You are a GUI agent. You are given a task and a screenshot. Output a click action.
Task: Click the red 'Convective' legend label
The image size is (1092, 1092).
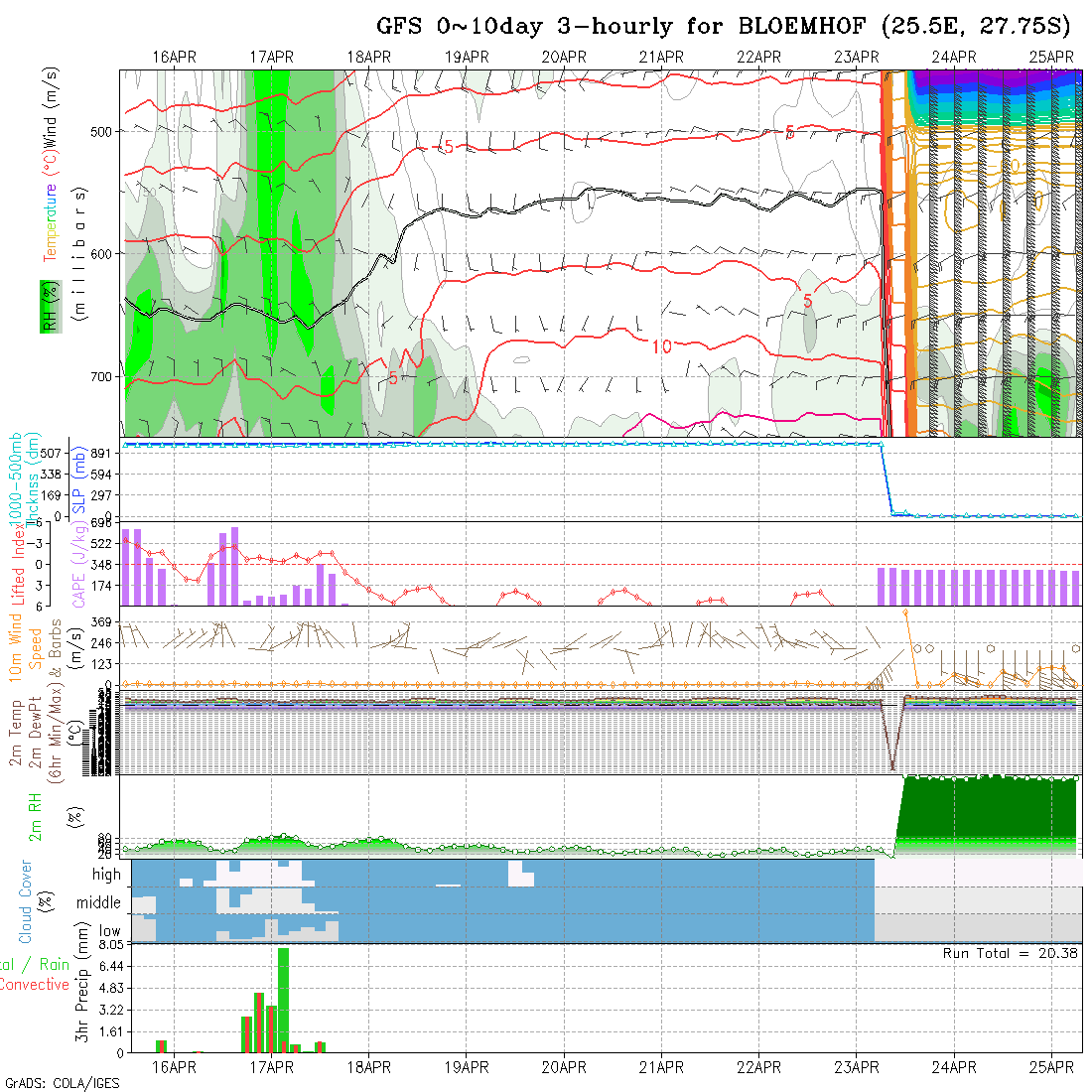(34, 985)
